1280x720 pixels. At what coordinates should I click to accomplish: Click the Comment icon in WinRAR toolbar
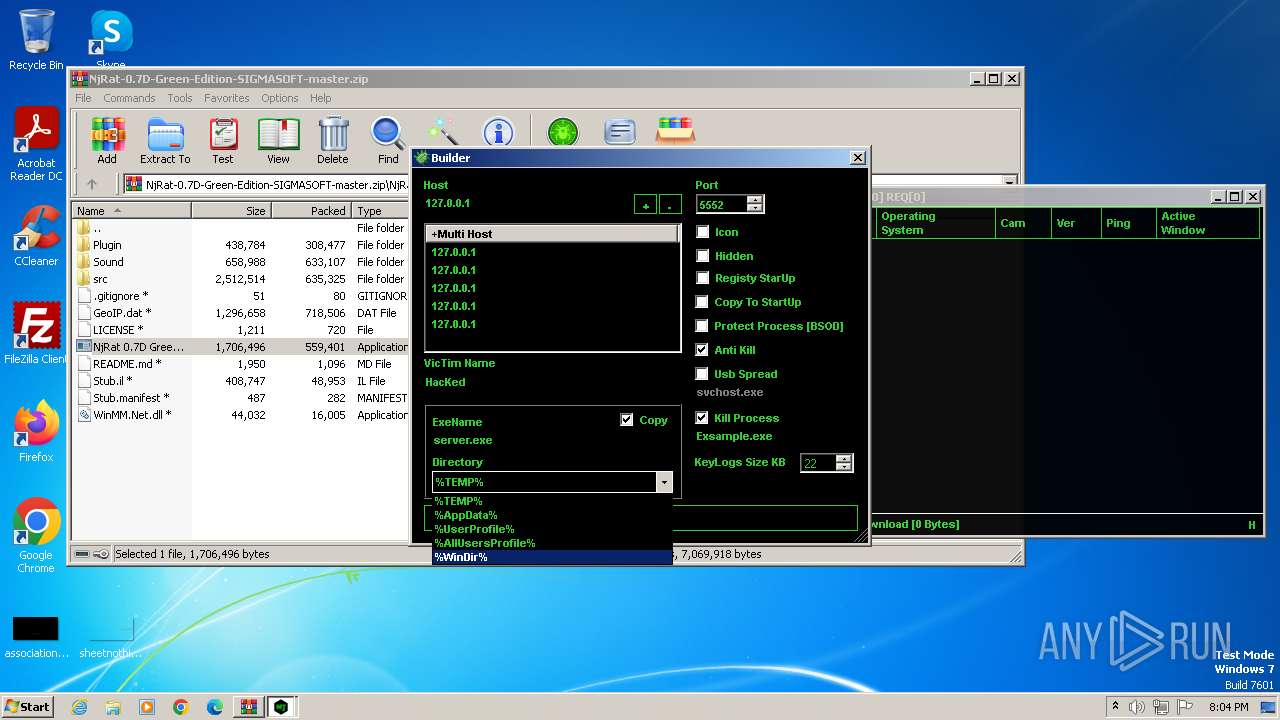[x=620, y=132]
